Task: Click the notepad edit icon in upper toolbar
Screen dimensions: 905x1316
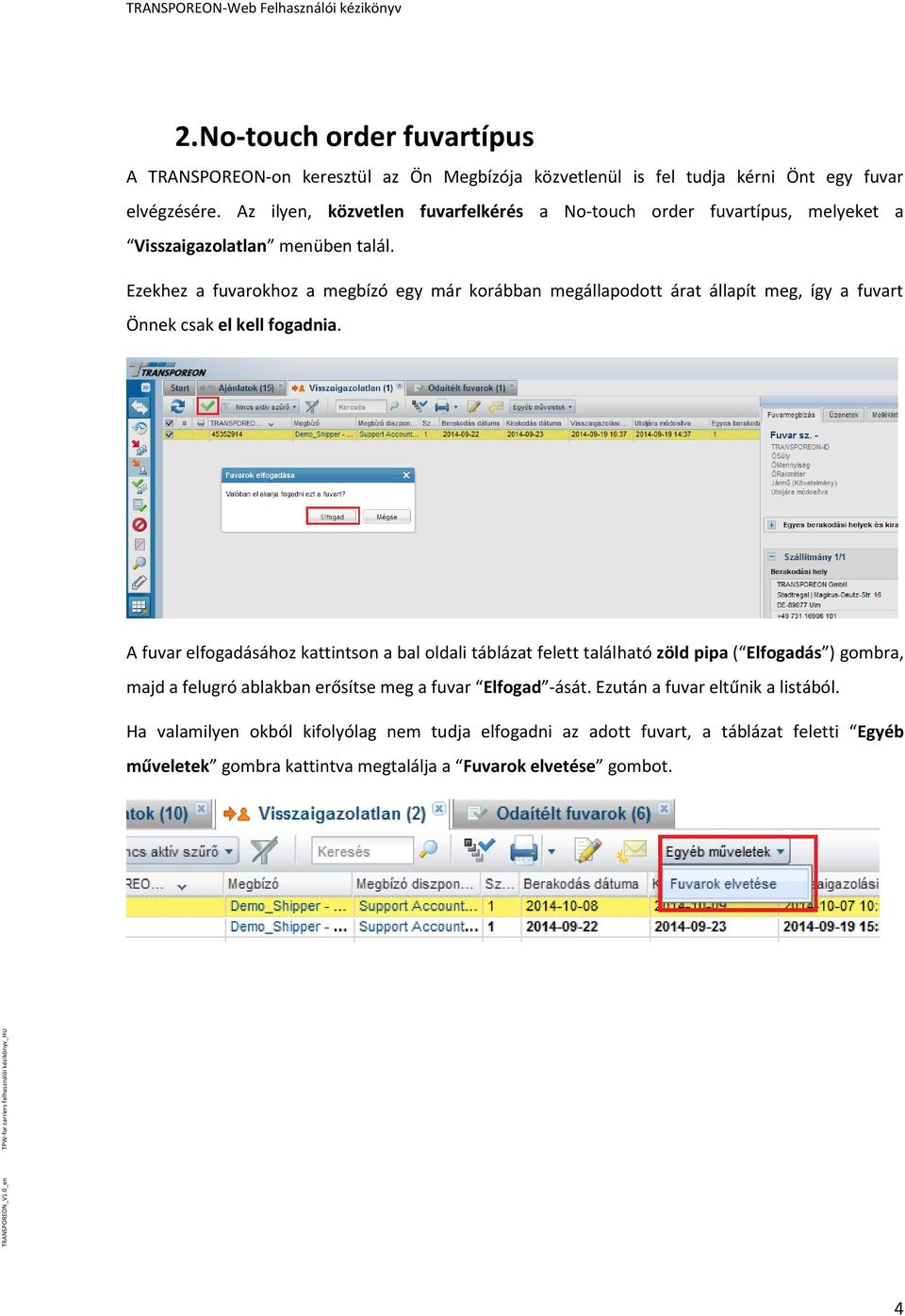Action: click(x=473, y=407)
